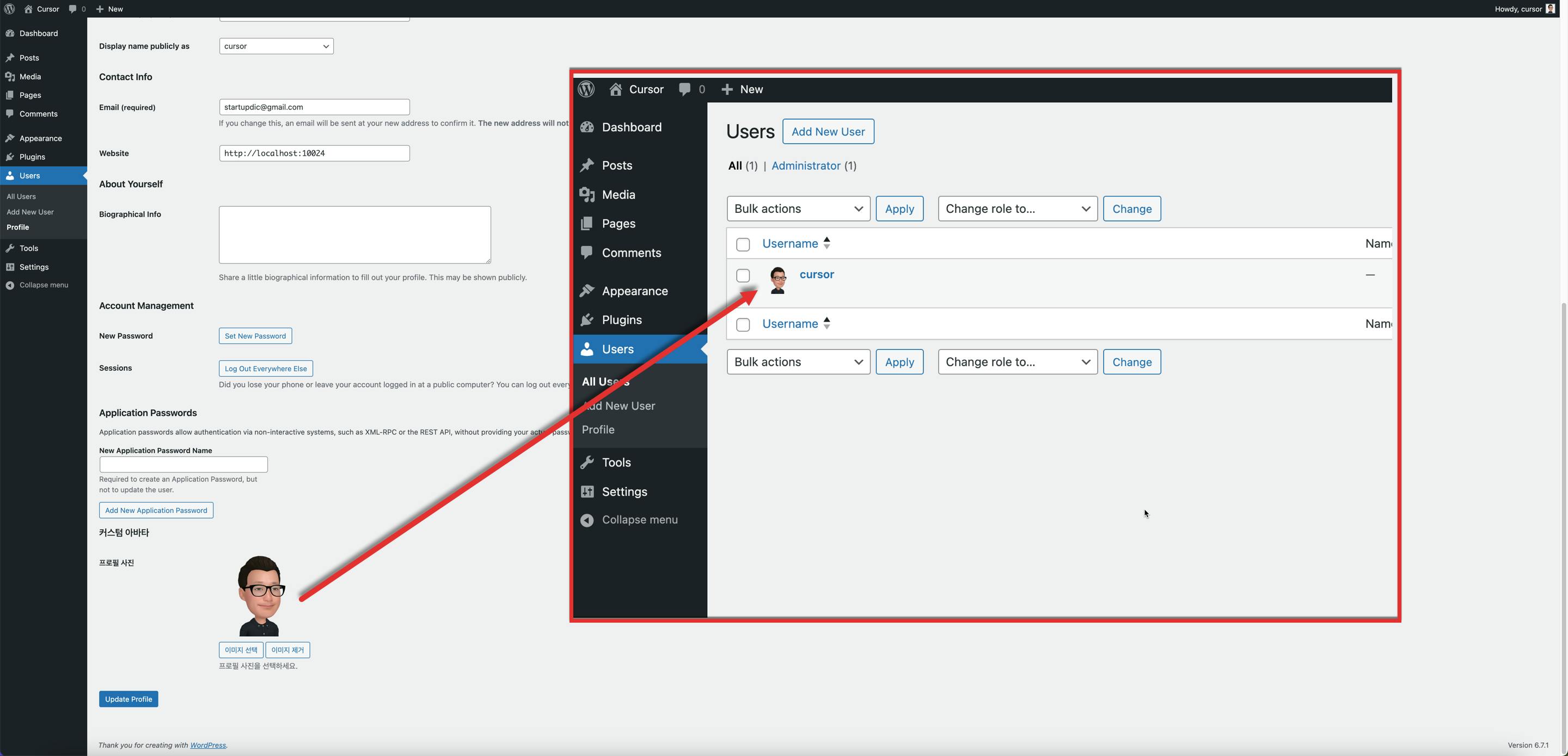
Task: Toggle select-all checkbox in the bottom Username footer row
Action: pos(743,325)
